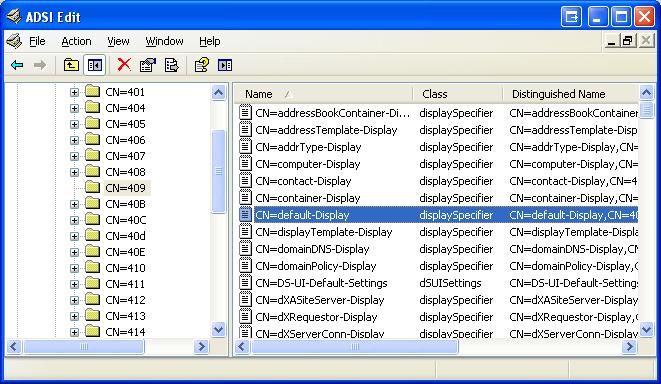Open the View menu
The width and height of the screenshot is (661, 384).
coord(118,41)
